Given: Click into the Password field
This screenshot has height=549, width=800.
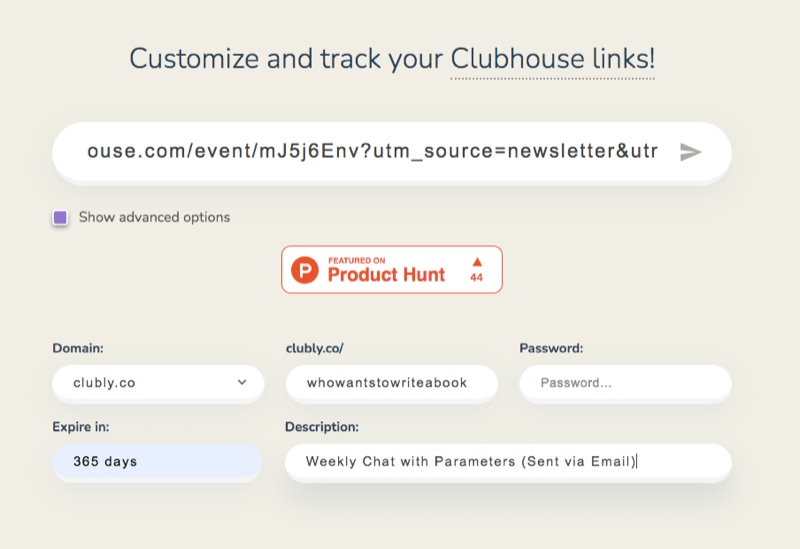Looking at the screenshot, I should pyautogui.click(x=626, y=383).
